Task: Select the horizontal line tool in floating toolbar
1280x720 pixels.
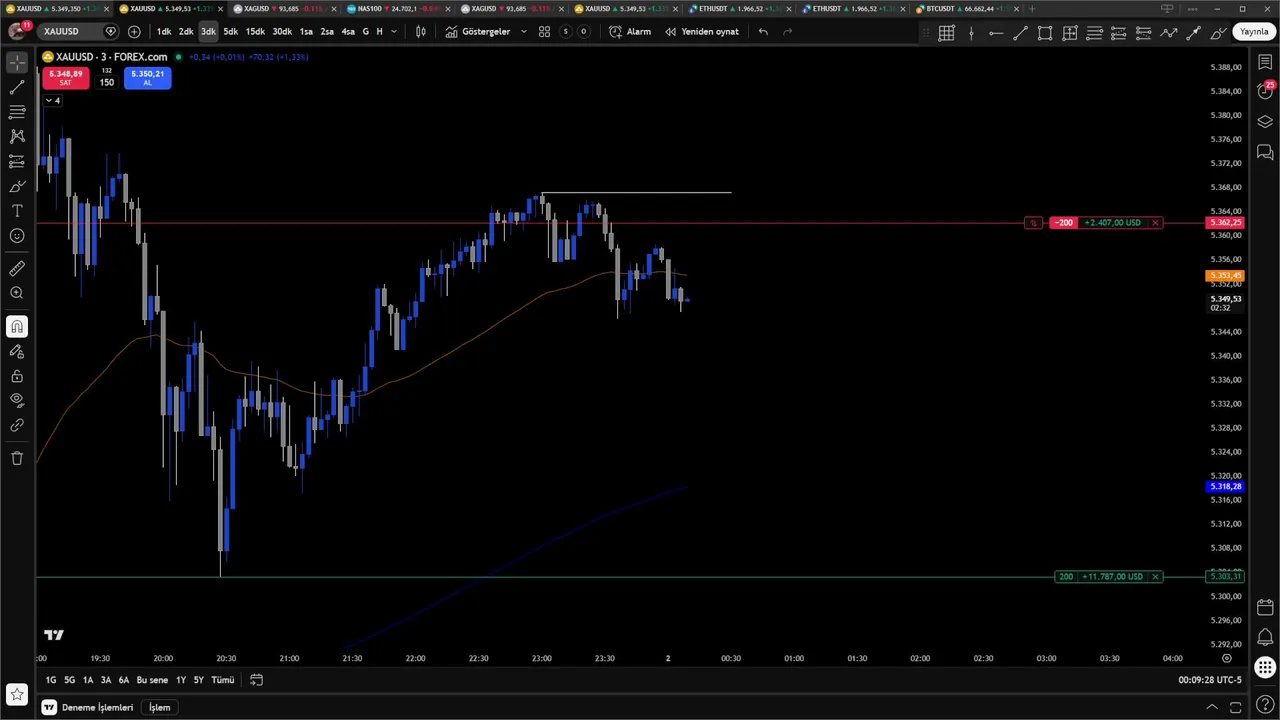Action: (996, 33)
